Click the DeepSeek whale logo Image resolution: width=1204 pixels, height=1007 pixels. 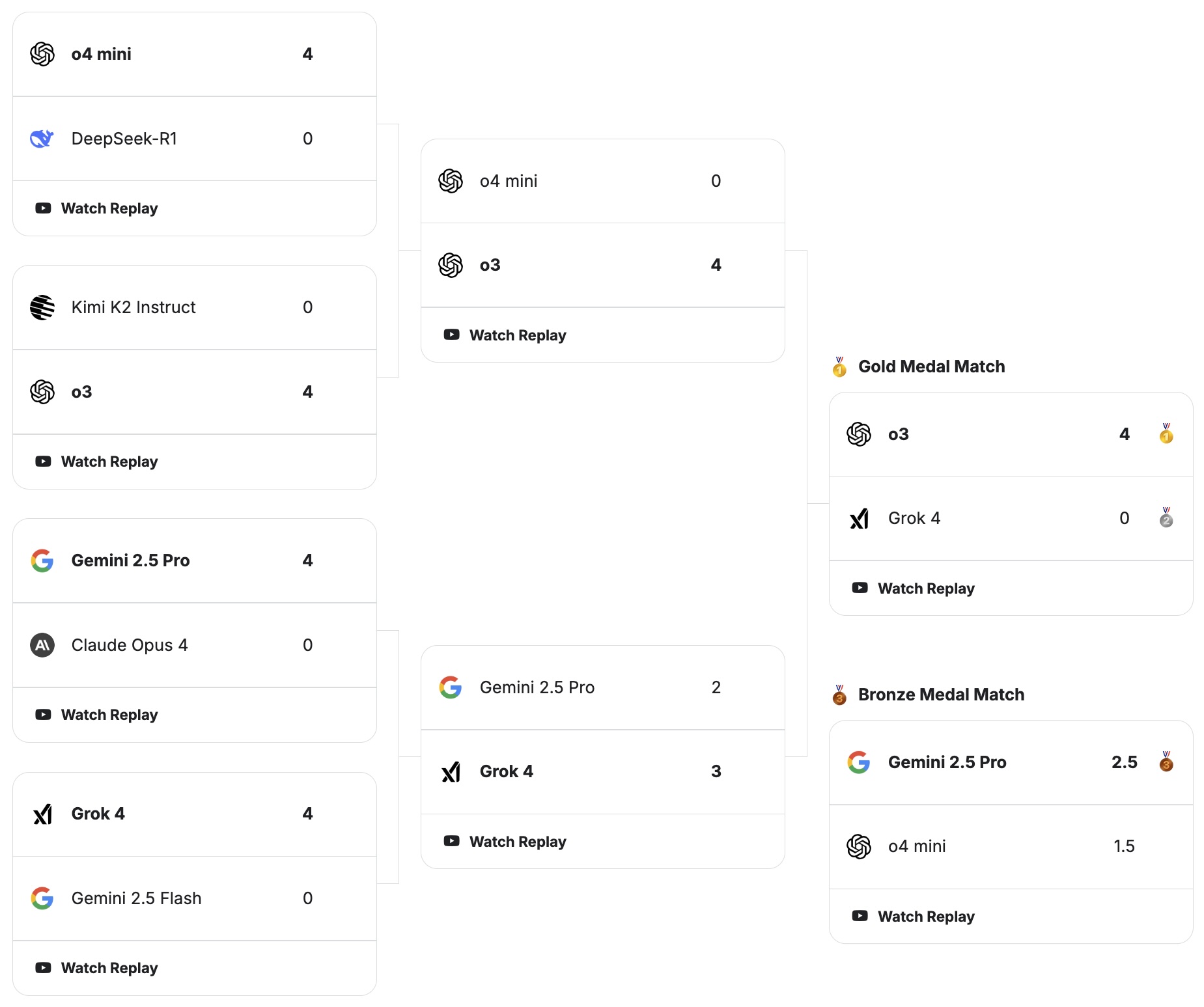coord(42,139)
